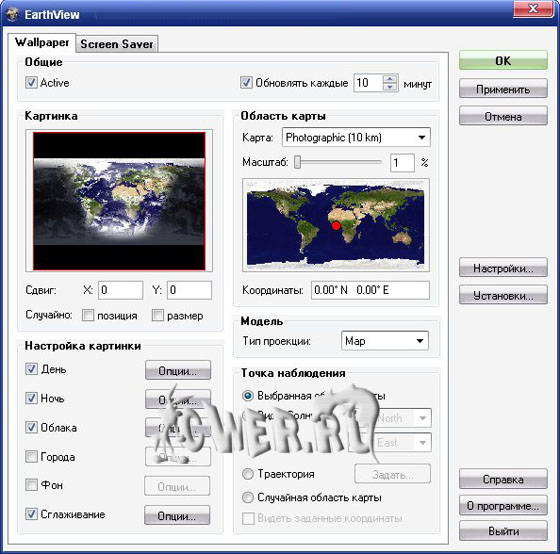The width and height of the screenshot is (560, 554).
Task: Decrease the update interval with down arrow
Action: (x=390, y=87)
